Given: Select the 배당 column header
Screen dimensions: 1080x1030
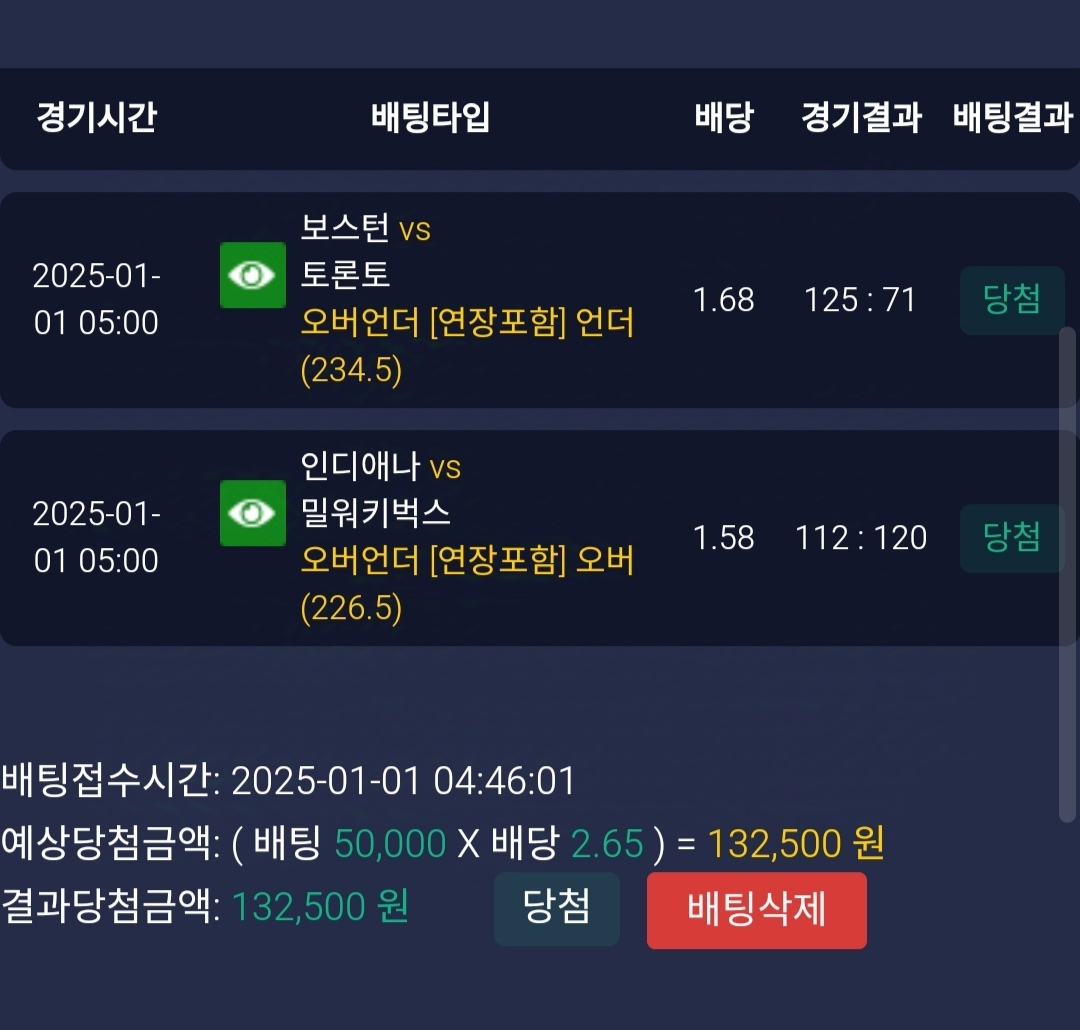Looking at the screenshot, I should 723,118.
